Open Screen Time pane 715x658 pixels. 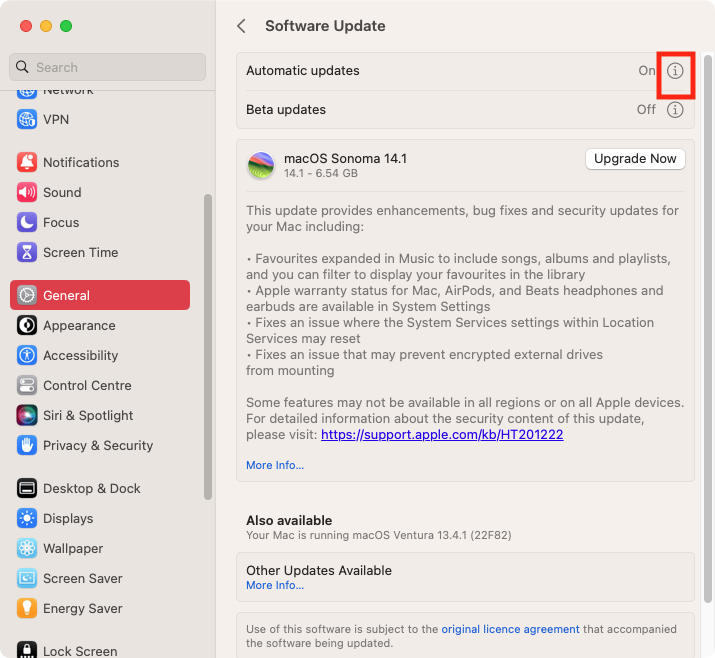[x=100, y=252]
